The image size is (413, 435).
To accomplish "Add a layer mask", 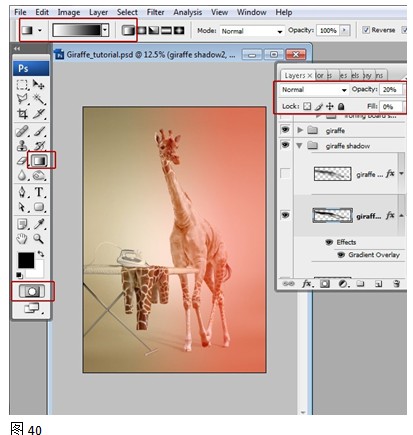I will 325,284.
